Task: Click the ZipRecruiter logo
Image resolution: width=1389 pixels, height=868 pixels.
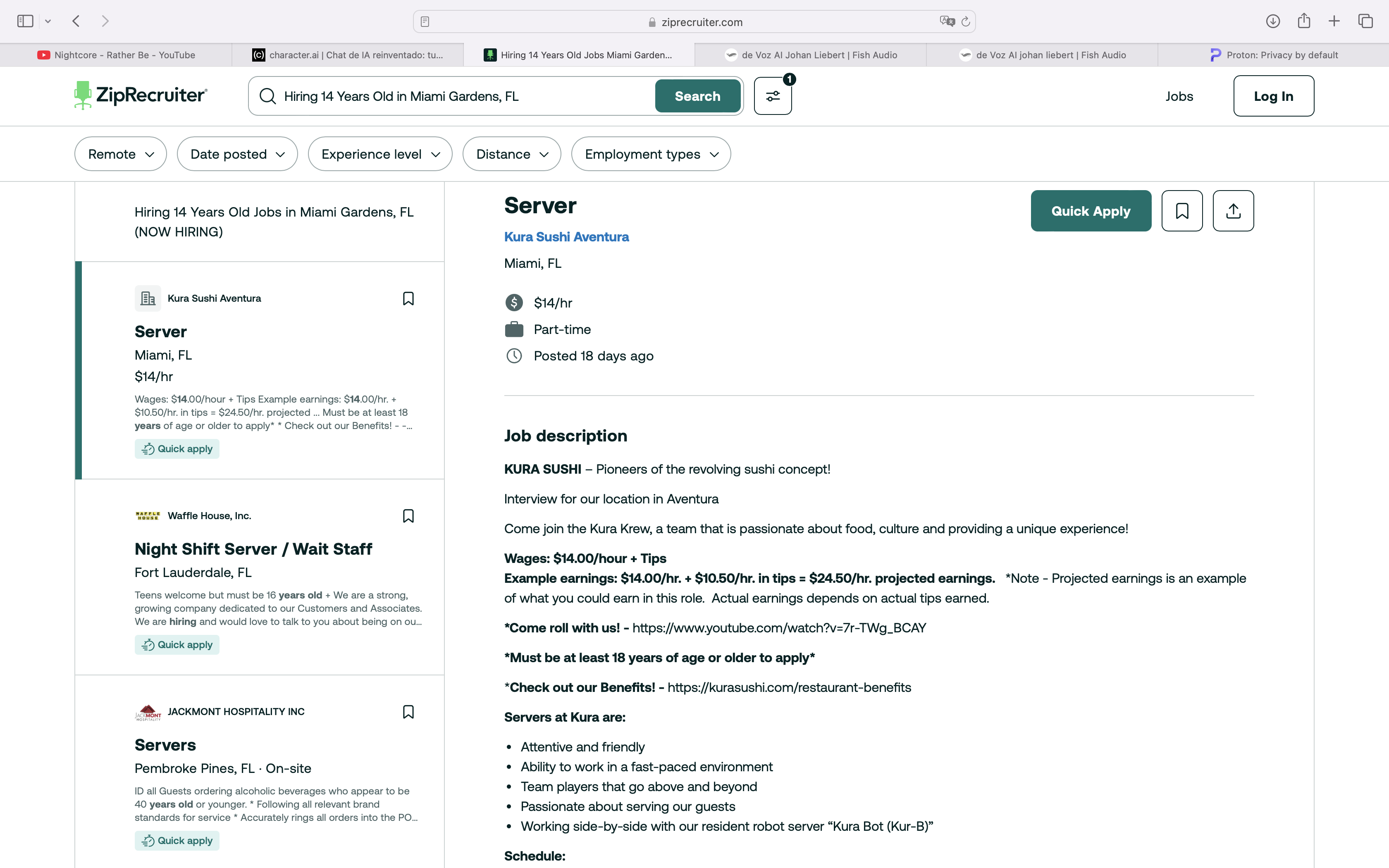Action: click(141, 95)
